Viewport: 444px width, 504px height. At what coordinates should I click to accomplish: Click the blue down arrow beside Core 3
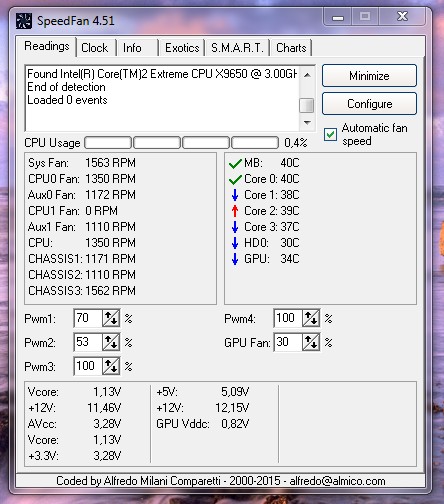pyautogui.click(x=235, y=227)
